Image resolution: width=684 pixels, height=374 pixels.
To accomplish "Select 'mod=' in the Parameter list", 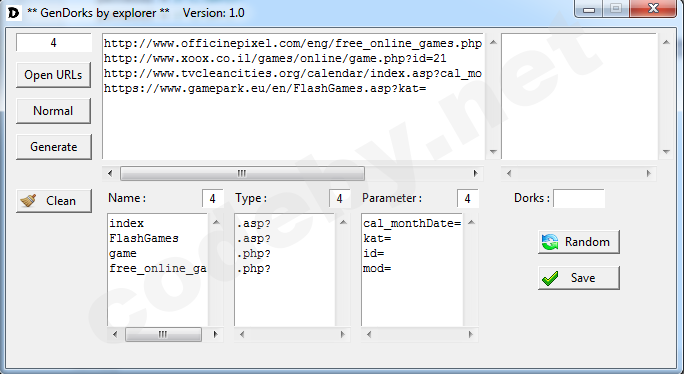I will pyautogui.click(x=377, y=268).
